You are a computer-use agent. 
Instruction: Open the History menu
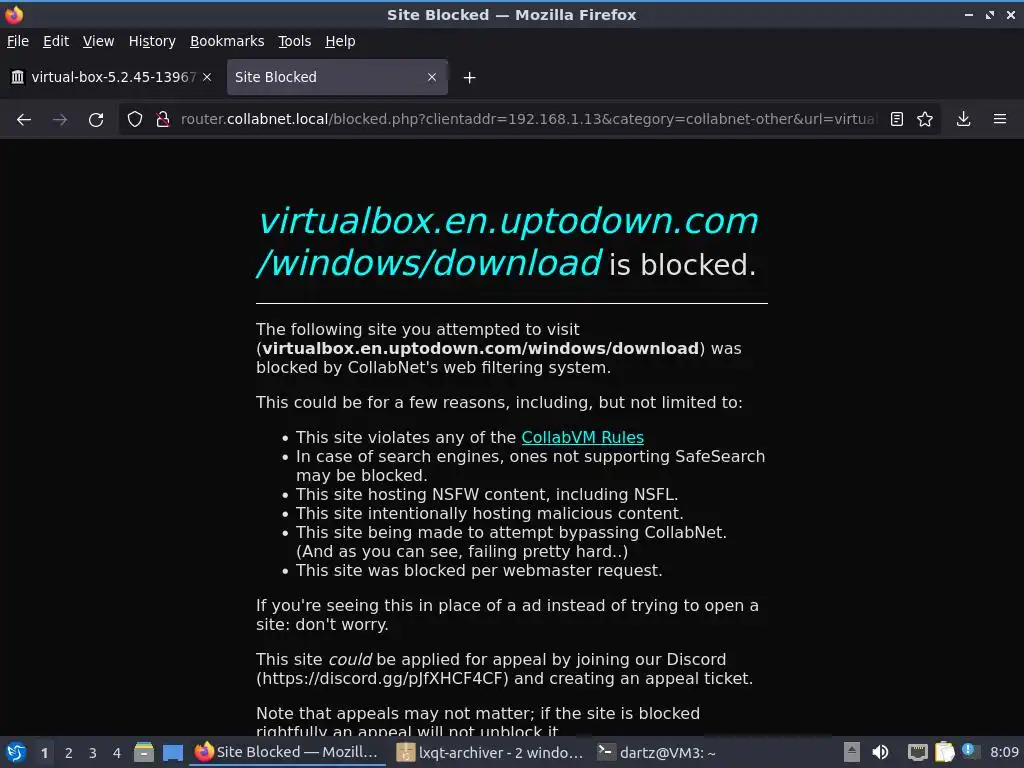152,41
